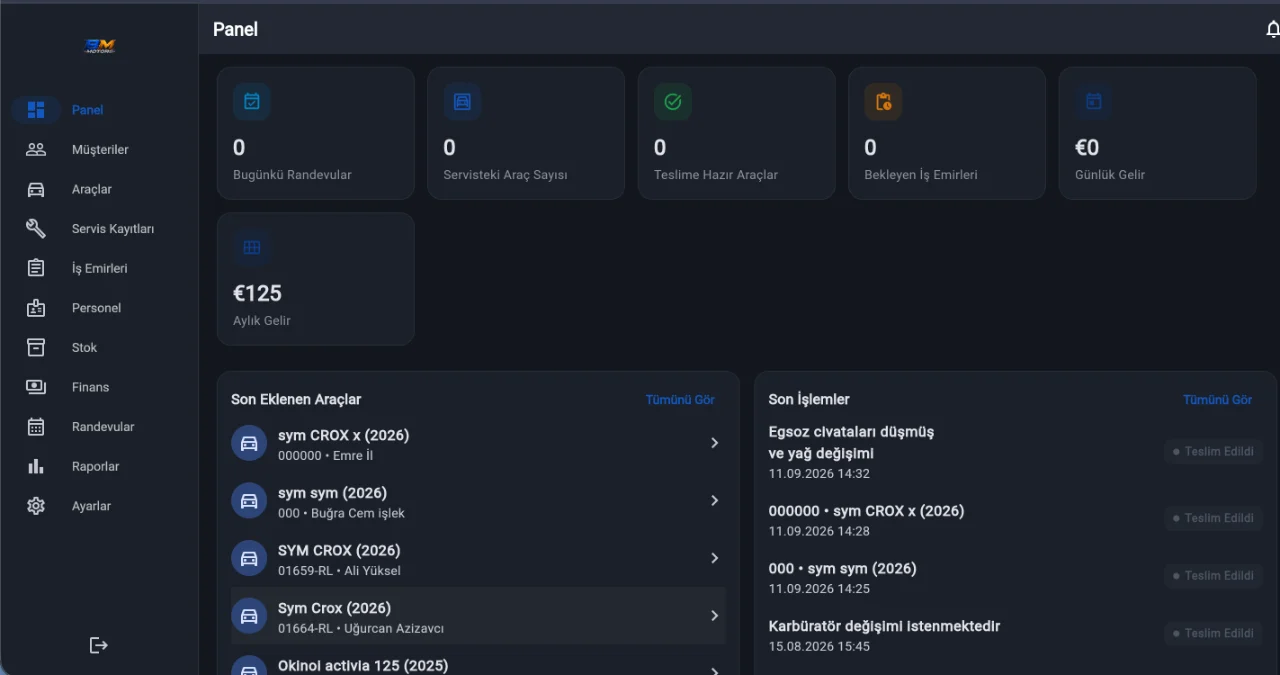Viewport: 1280px width, 675px height.
Task: Click Teslim Edildi badge for Egsoz cıvataları
Action: [1213, 452]
